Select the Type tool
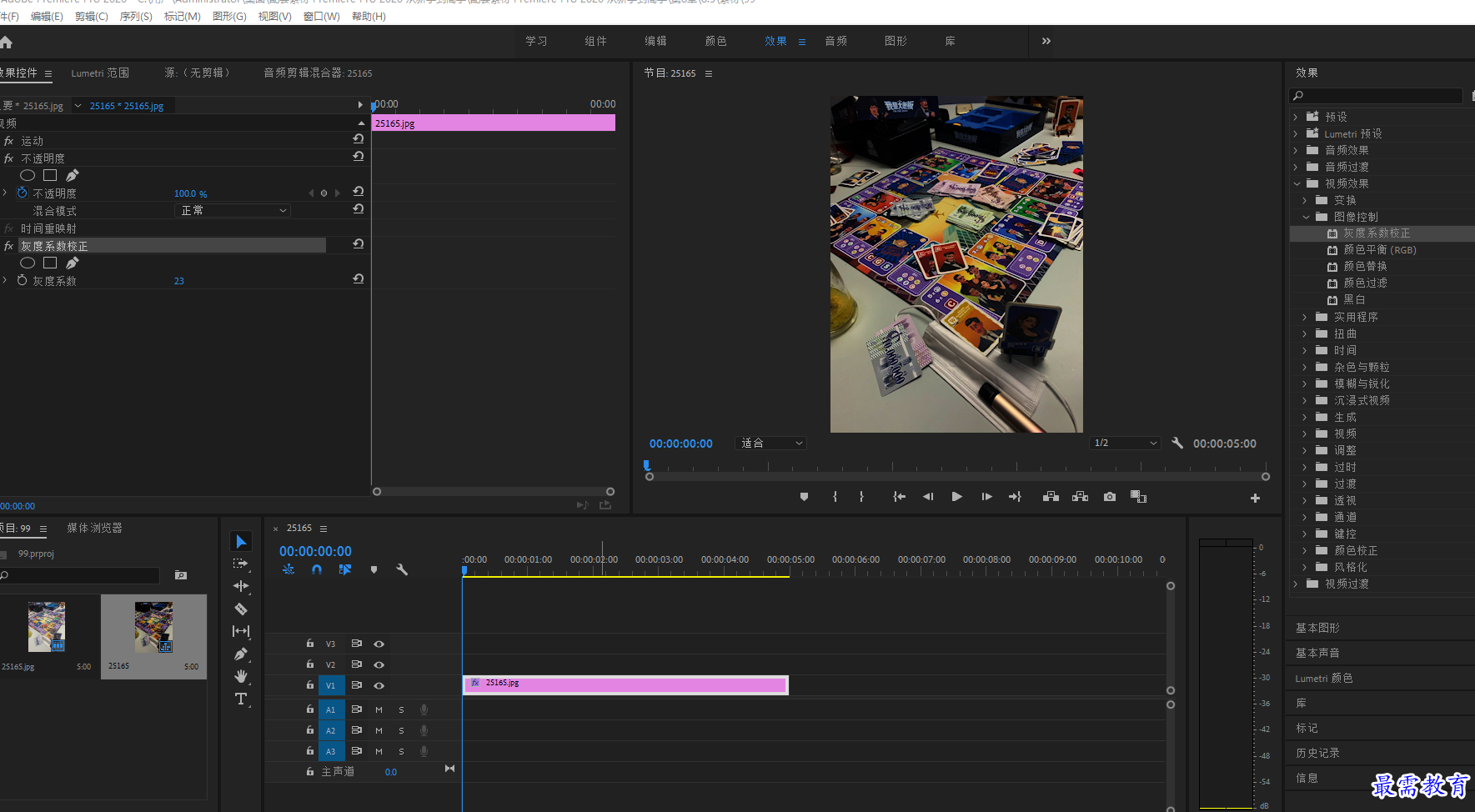1475x812 pixels. tap(241, 699)
